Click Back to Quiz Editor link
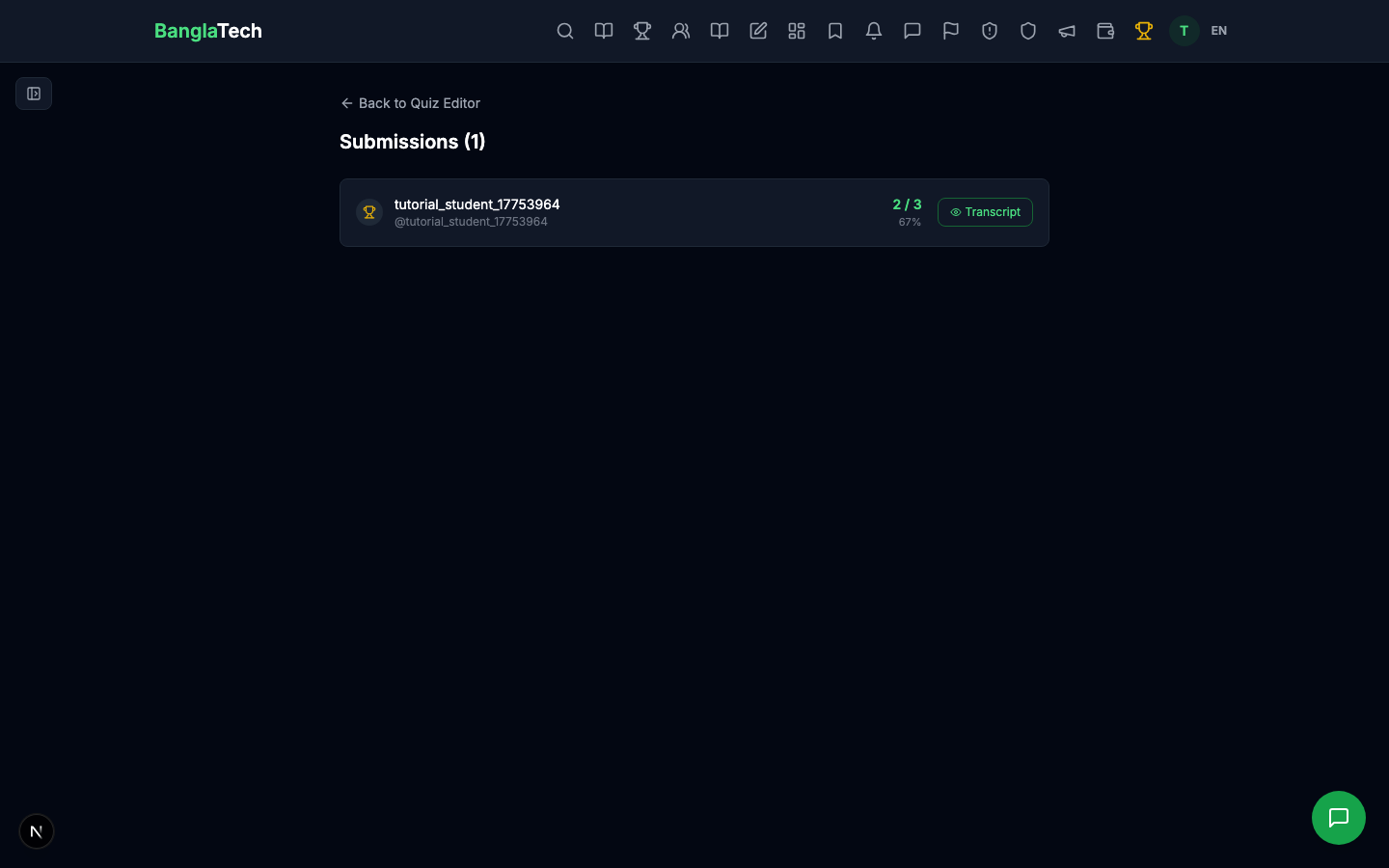This screenshot has height=868, width=1389. pyautogui.click(x=409, y=103)
